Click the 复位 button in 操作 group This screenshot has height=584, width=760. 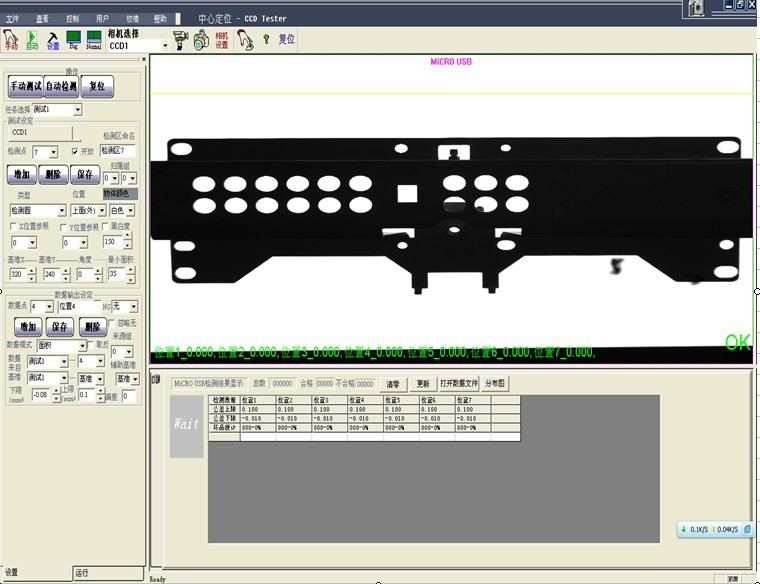[97, 86]
